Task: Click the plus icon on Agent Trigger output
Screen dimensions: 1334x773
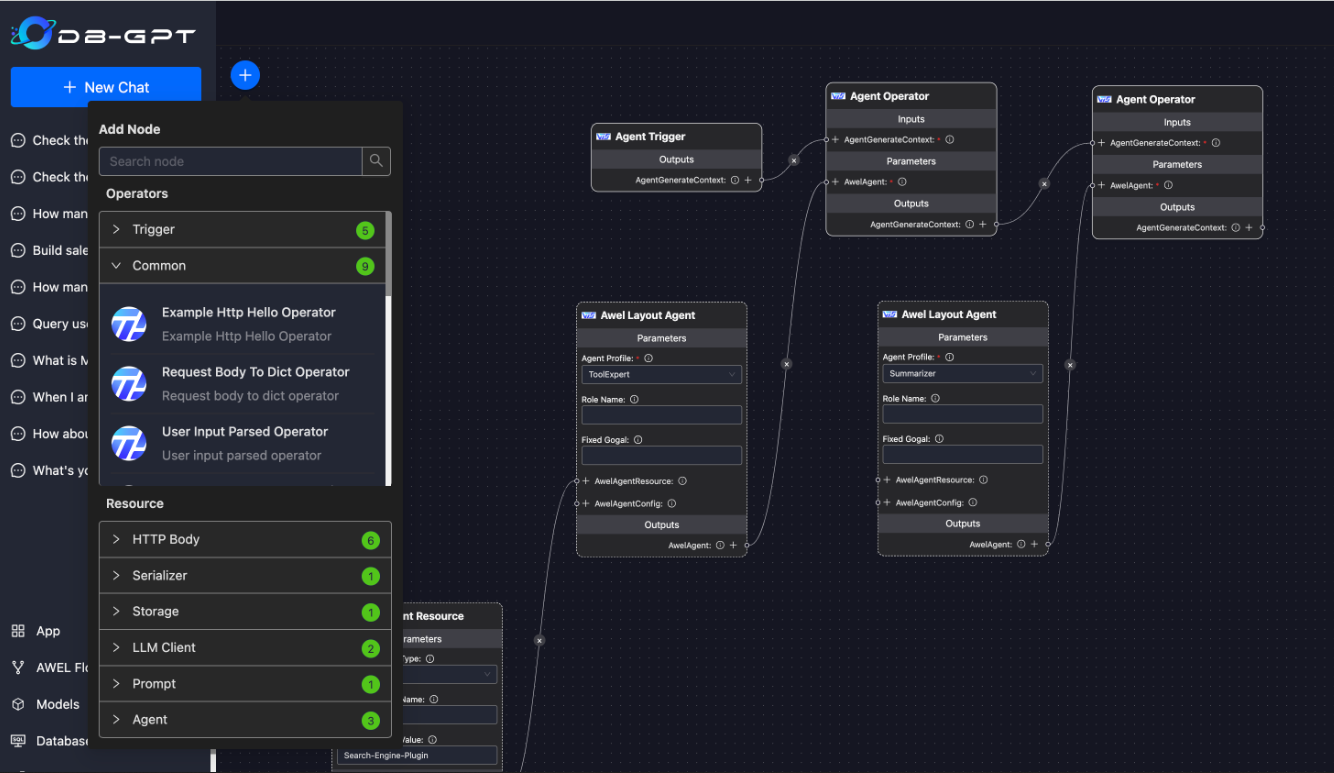Action: [748, 180]
